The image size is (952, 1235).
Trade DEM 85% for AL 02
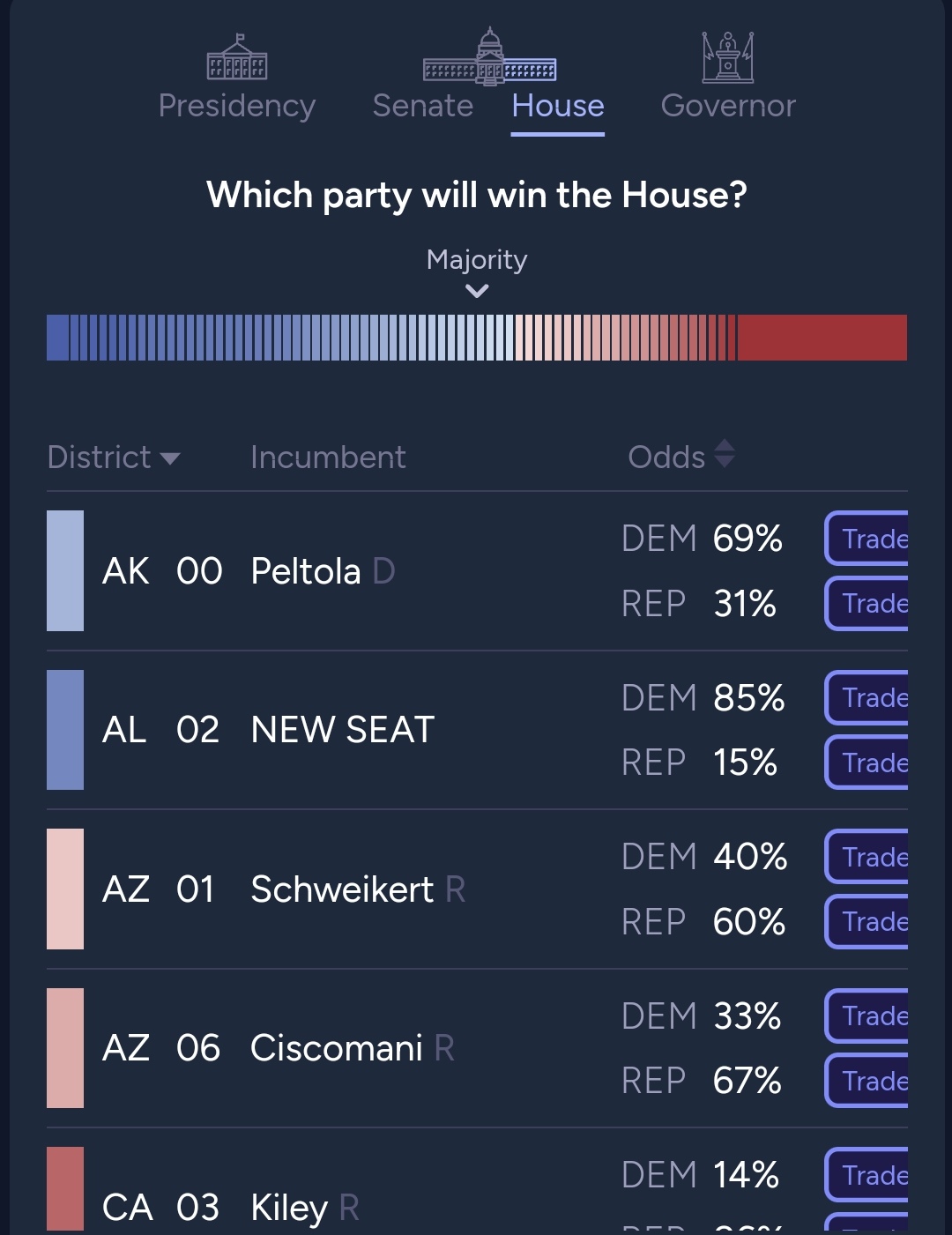click(x=866, y=698)
